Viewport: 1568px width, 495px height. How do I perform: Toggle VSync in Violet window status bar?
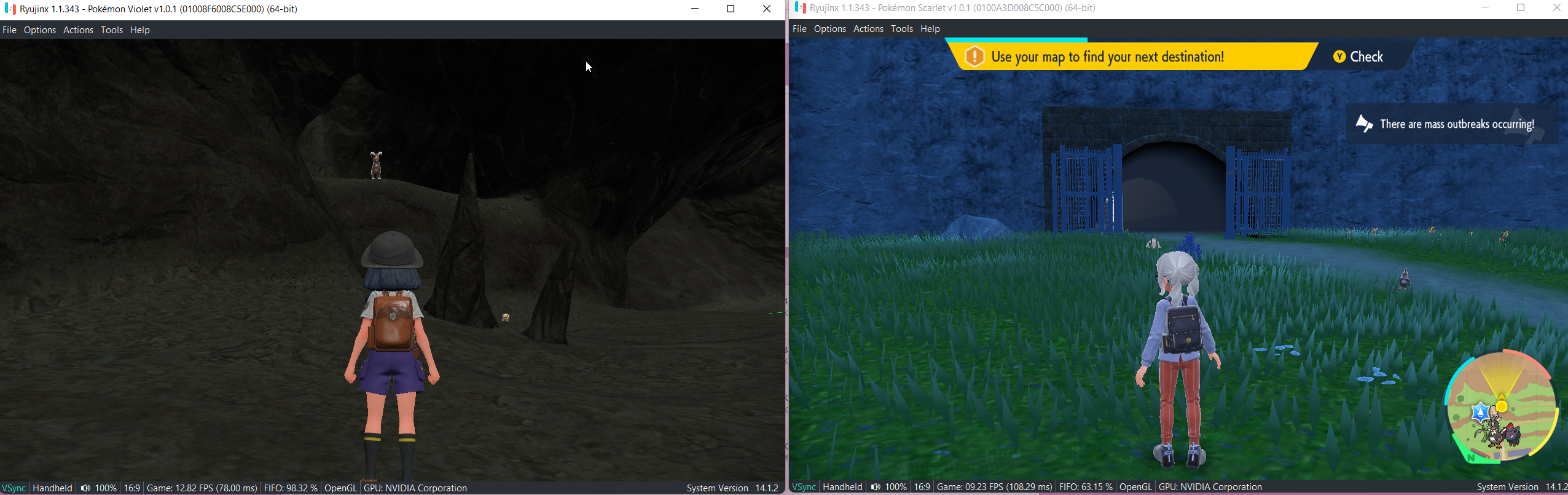pos(14,488)
